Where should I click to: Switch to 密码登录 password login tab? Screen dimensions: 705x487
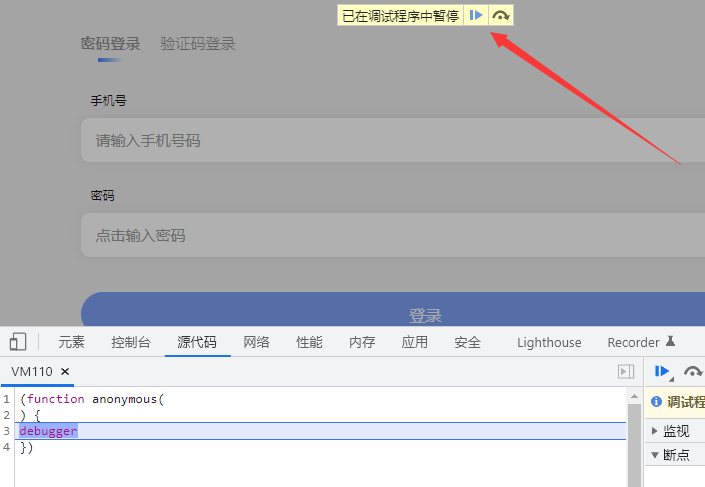111,44
